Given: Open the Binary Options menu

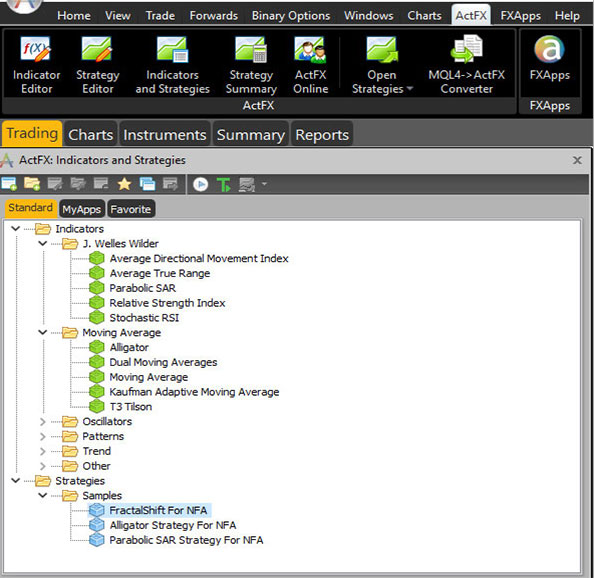Looking at the screenshot, I should point(291,16).
